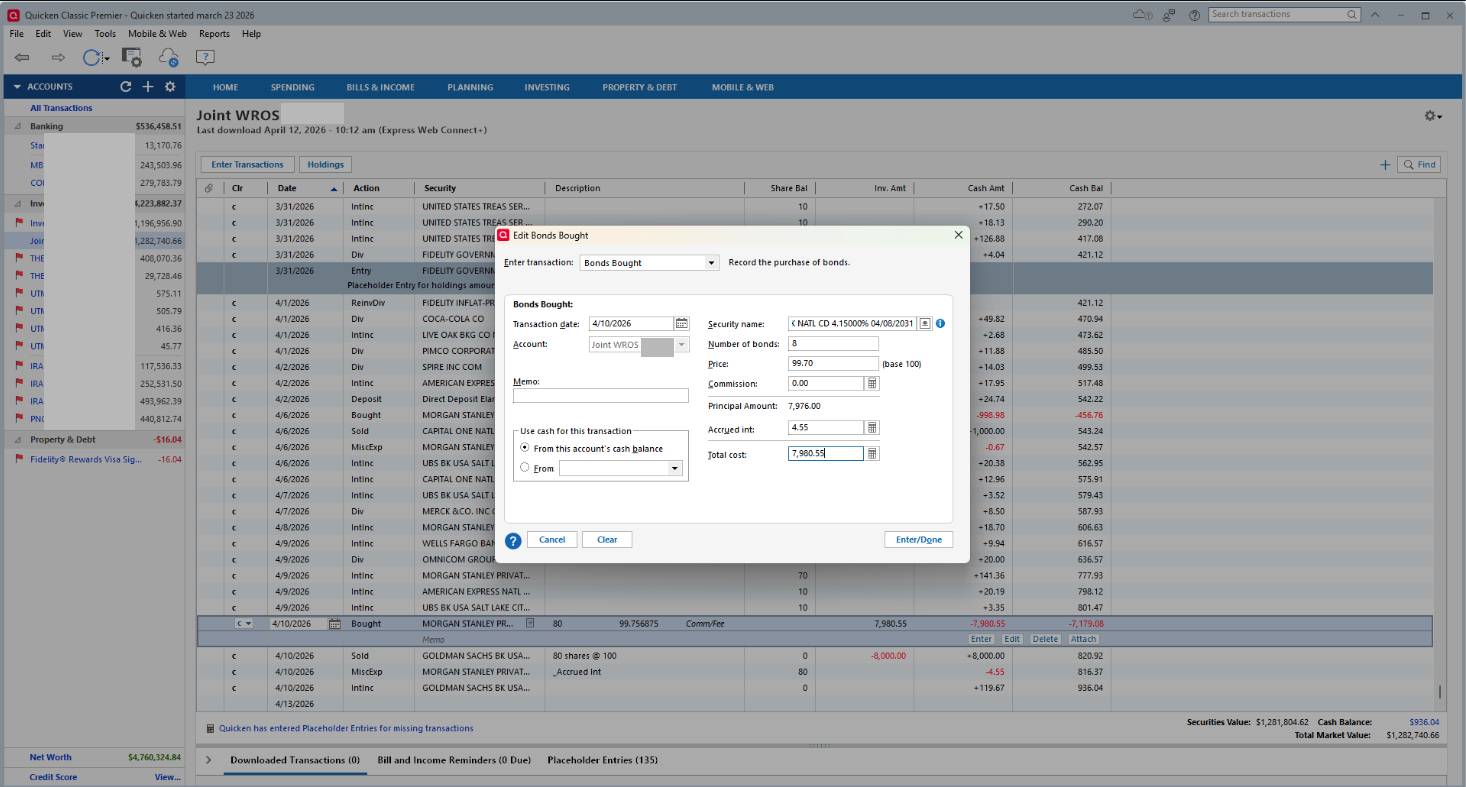The image size is (1466, 787).
Task: Open security list button beside Security name
Action: (x=925, y=323)
